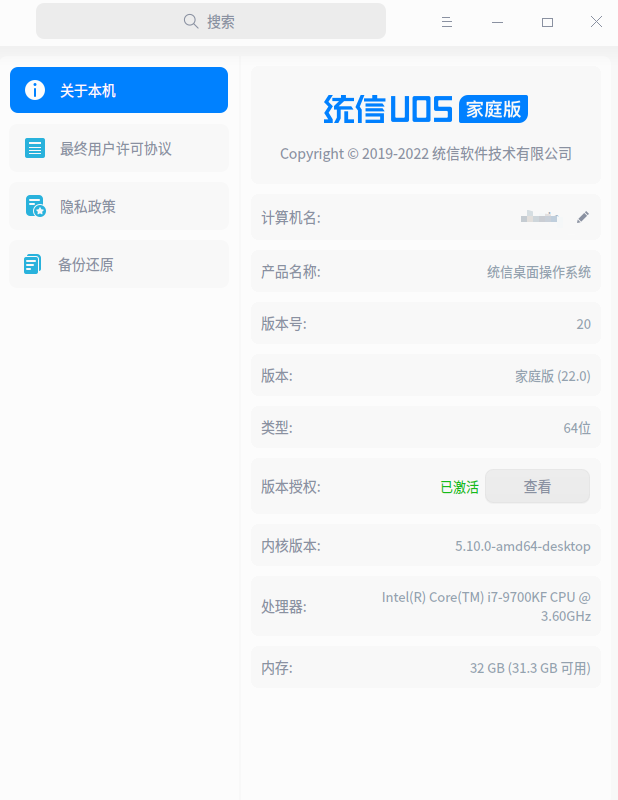Open 最终用户许可协议 page

point(119,148)
